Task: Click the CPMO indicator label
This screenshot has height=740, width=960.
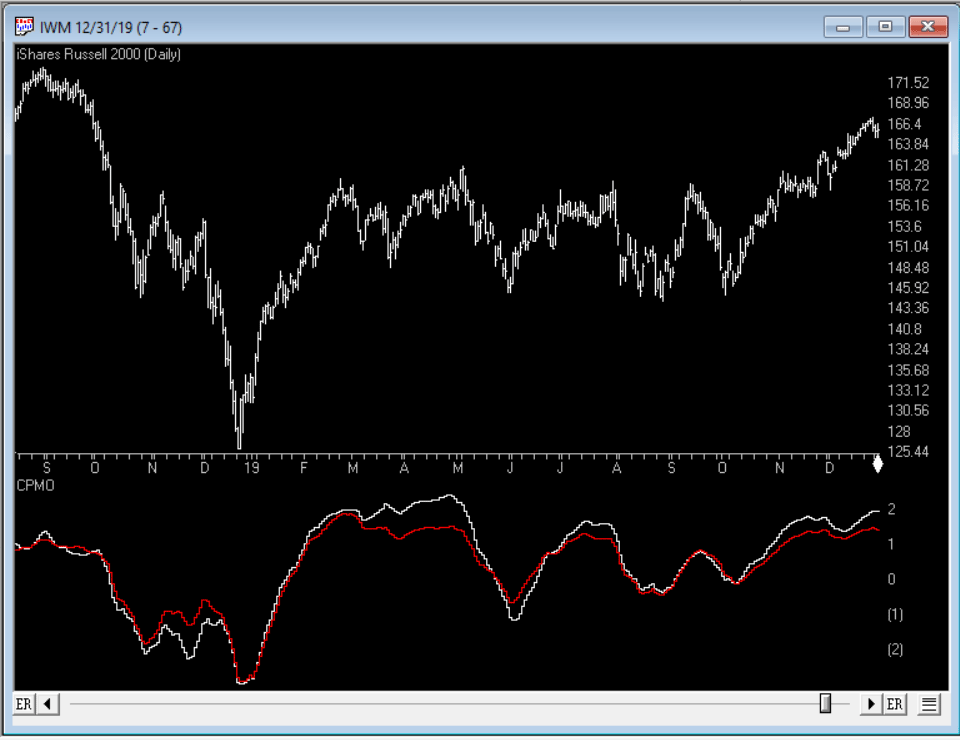Action: pos(36,485)
